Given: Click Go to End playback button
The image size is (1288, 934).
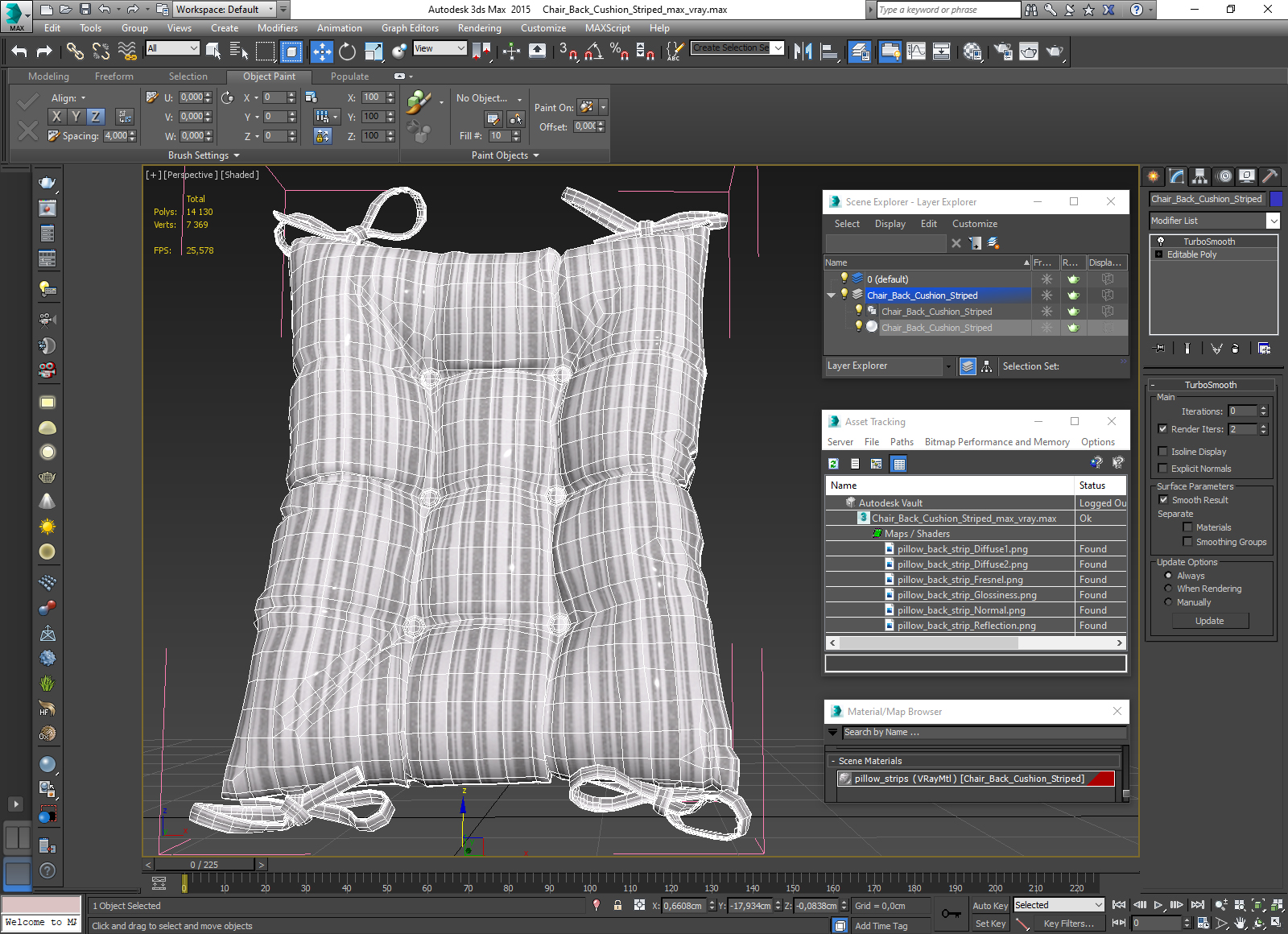Looking at the screenshot, I should pos(1197,905).
